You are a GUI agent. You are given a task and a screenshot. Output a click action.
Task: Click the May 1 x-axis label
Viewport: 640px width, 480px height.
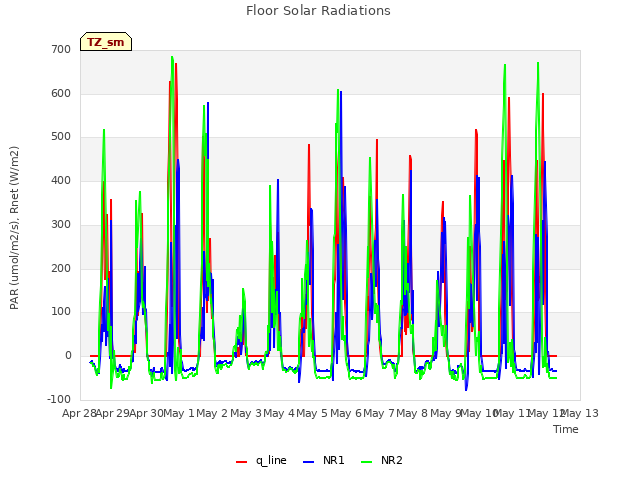pyautogui.click(x=178, y=413)
